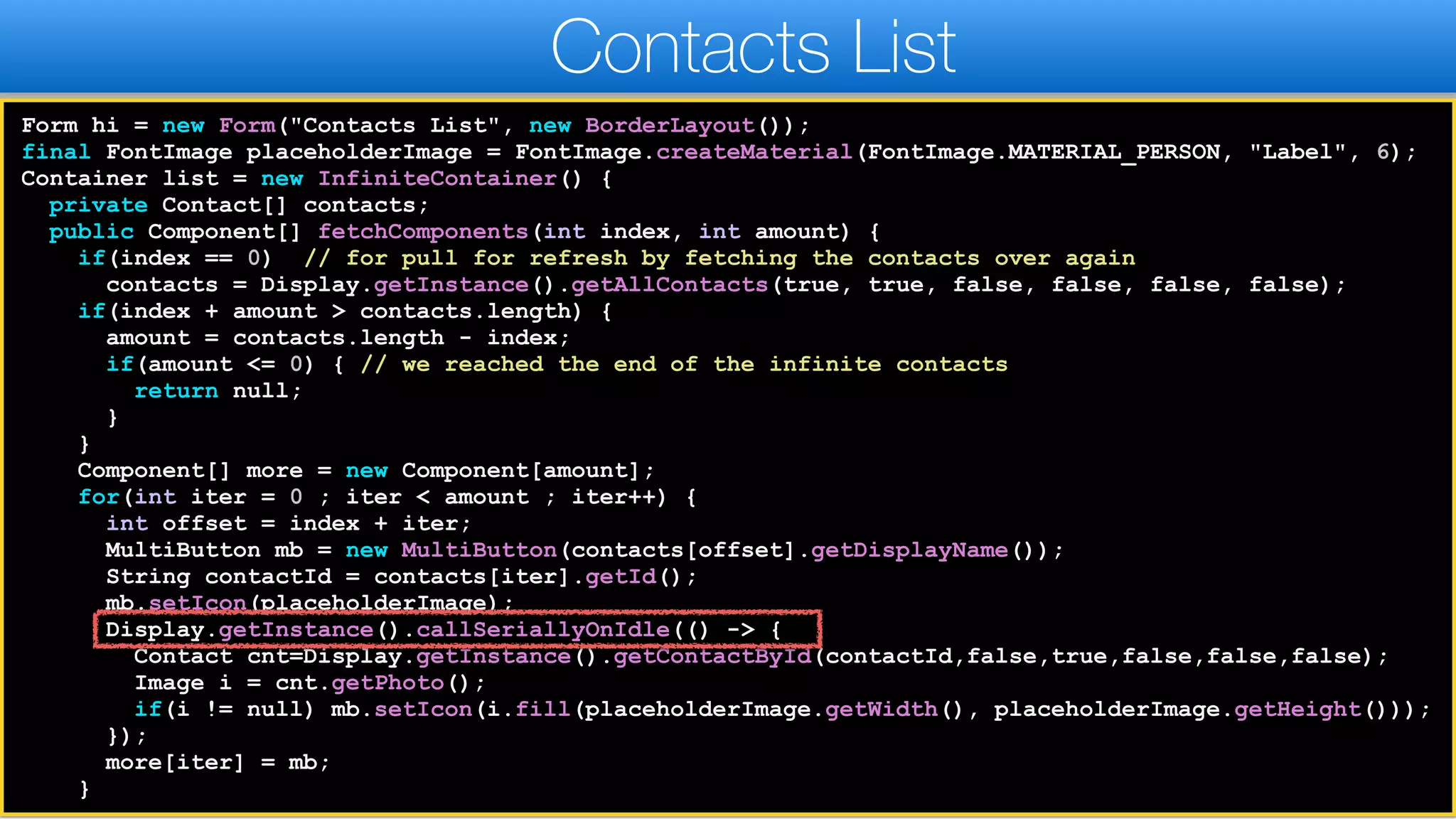The image size is (1456, 819).
Task: Click the 'getAllContacts' method call
Action: pos(669,285)
